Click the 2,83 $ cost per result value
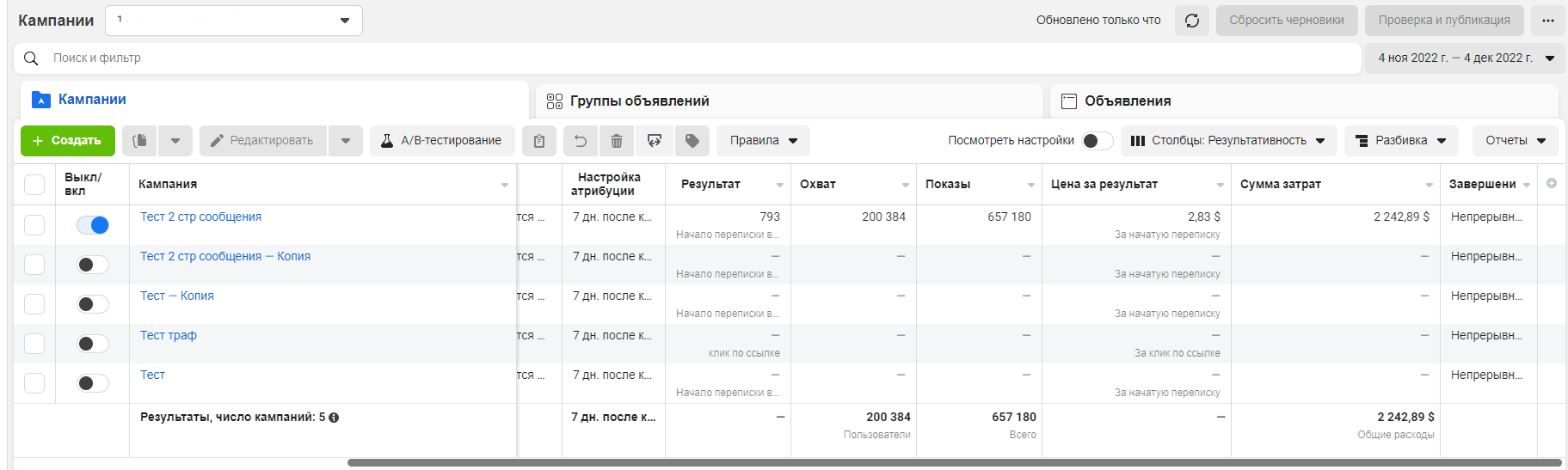The height and width of the screenshot is (470, 1568). pyautogui.click(x=1204, y=217)
